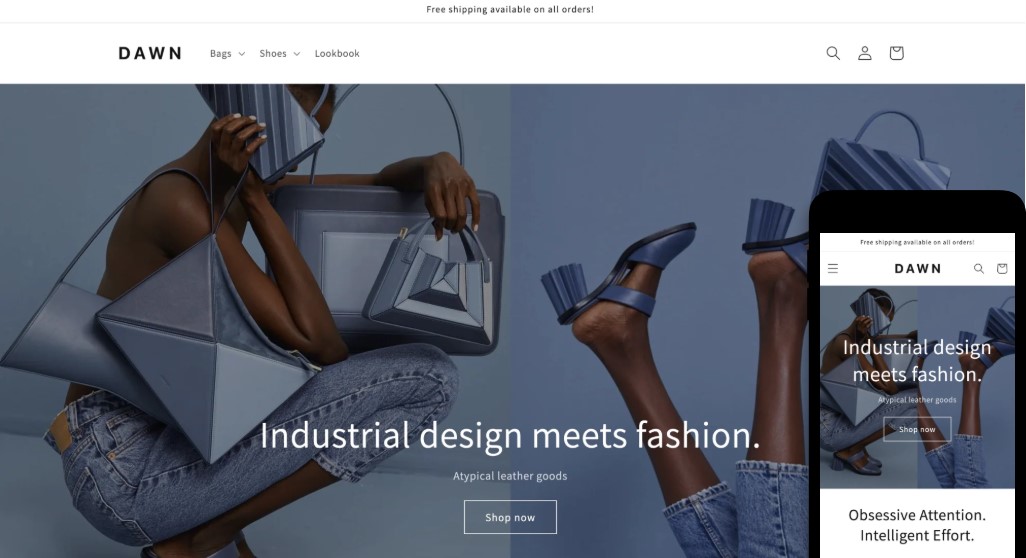Open the desktop search magnifier icon
1026x558 pixels.
(833, 53)
